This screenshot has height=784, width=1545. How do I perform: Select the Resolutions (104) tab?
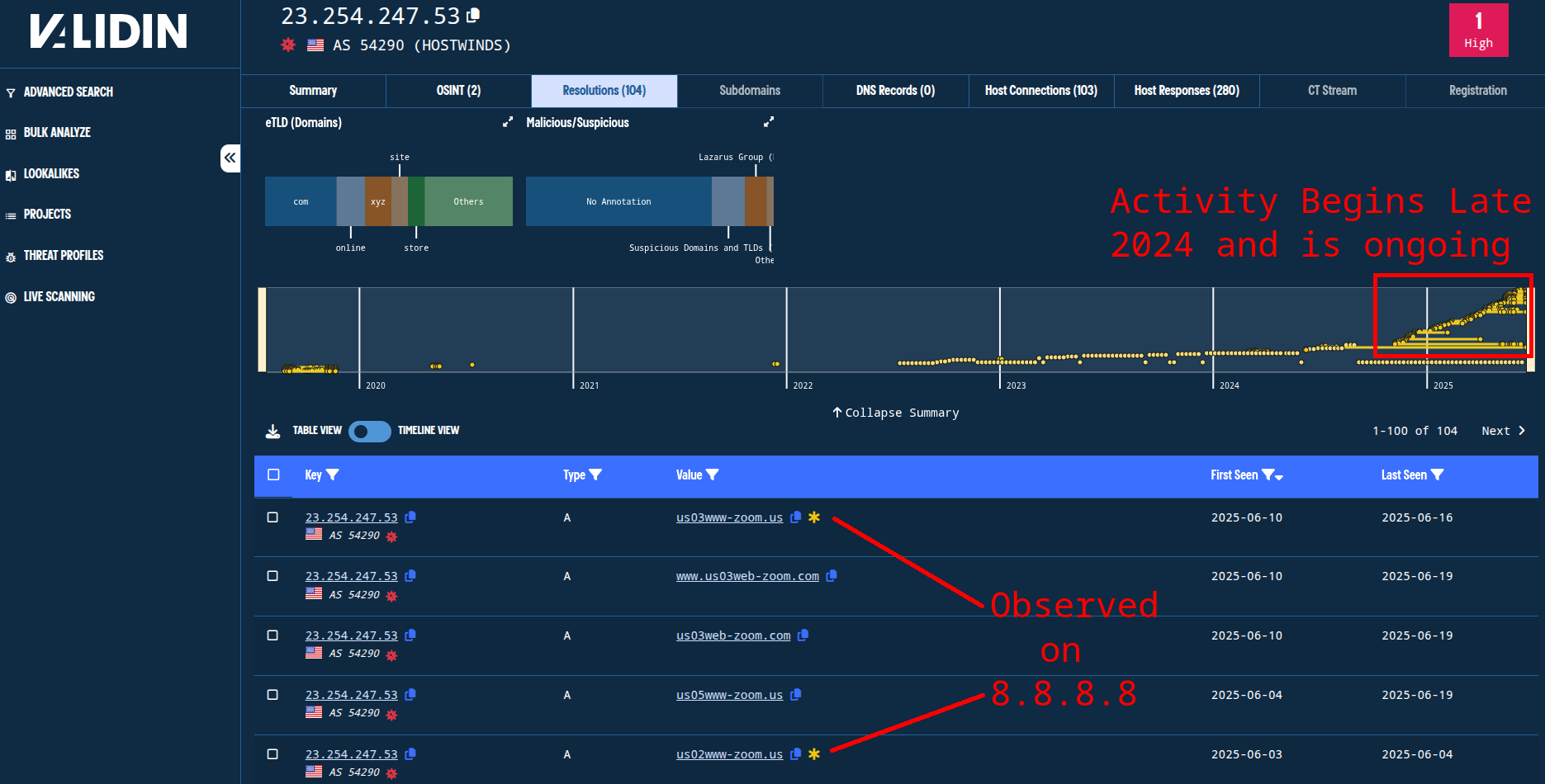click(604, 91)
